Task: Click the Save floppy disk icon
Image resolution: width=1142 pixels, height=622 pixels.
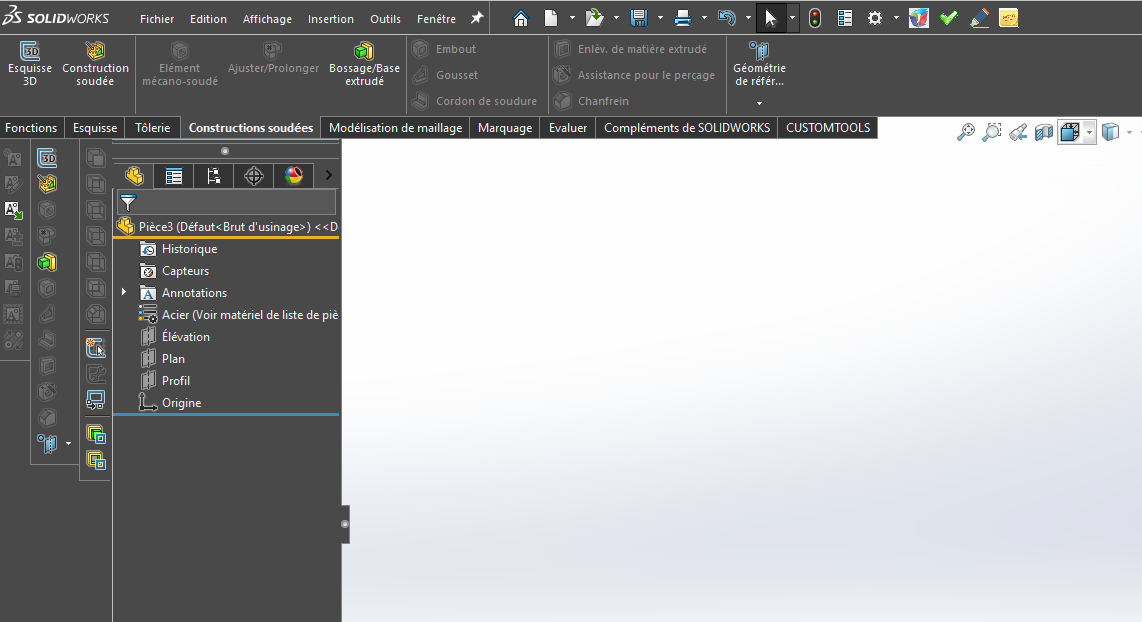Action: [x=638, y=18]
